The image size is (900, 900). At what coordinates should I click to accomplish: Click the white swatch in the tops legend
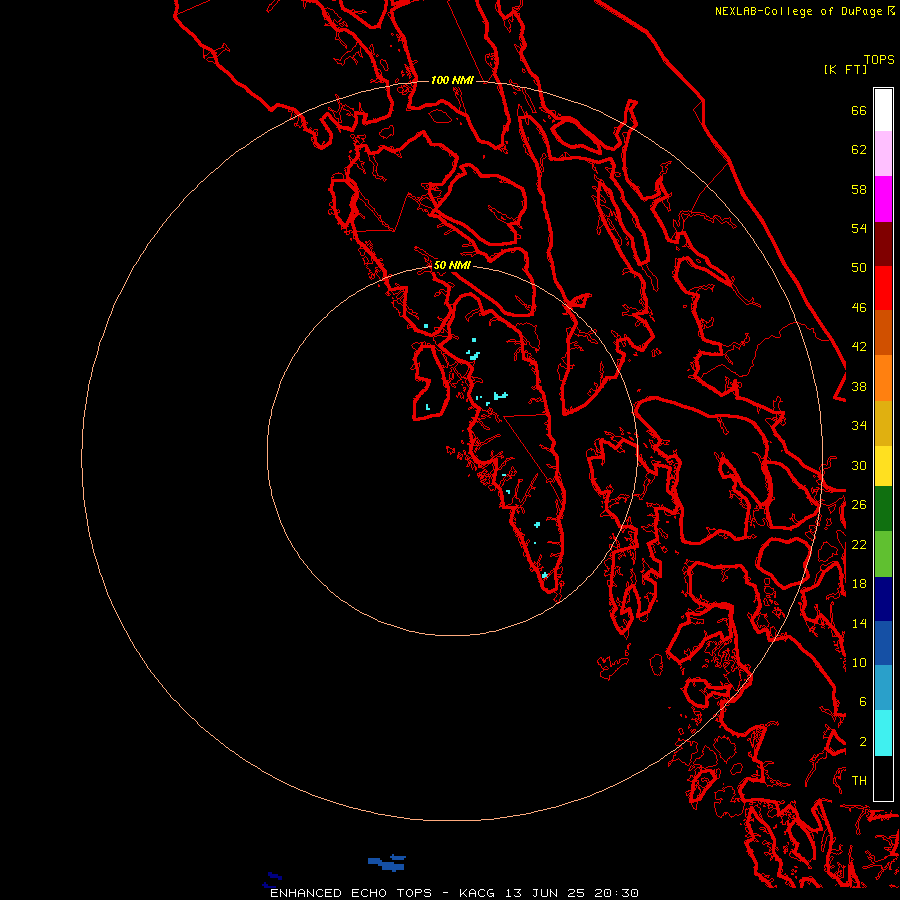(x=883, y=110)
